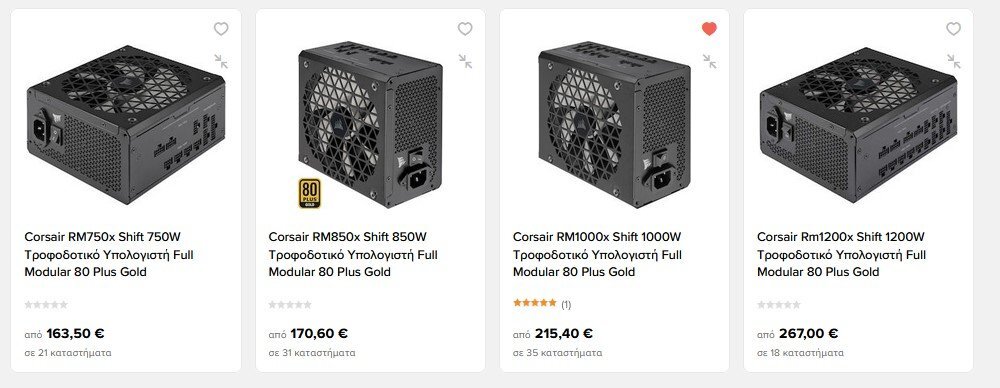Screen dimensions: 1000x388
Task: Click compare arrows icon on RM750x card
Action: pos(221,61)
